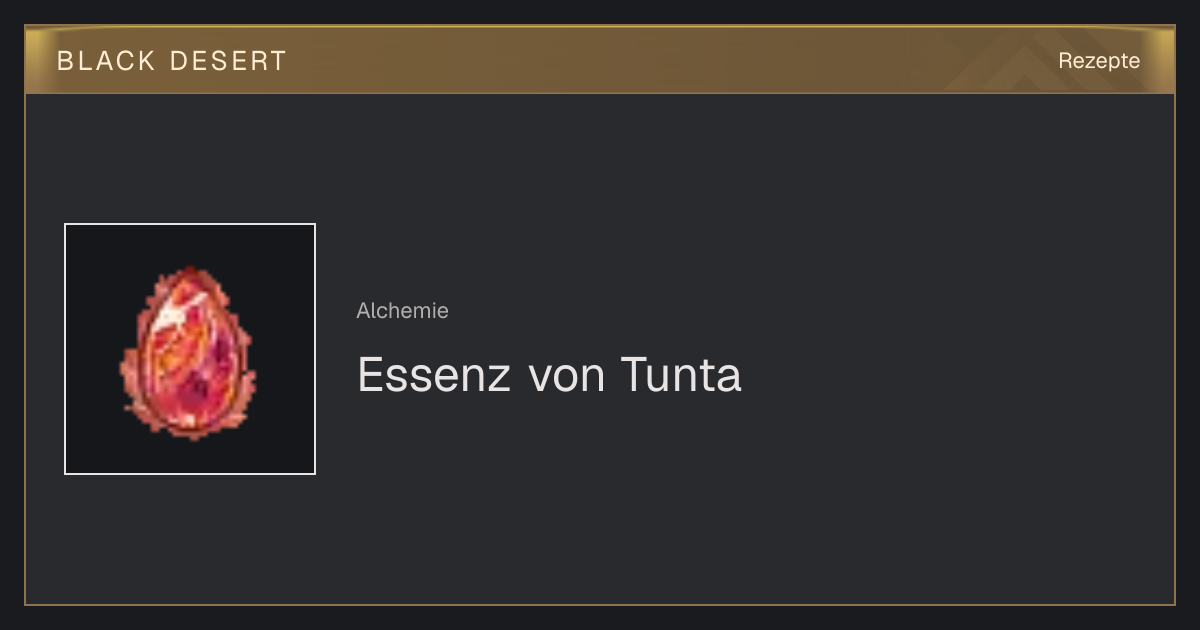This screenshot has height=630, width=1200.
Task: Select the word Tunta in the heading
Action: click(x=681, y=375)
